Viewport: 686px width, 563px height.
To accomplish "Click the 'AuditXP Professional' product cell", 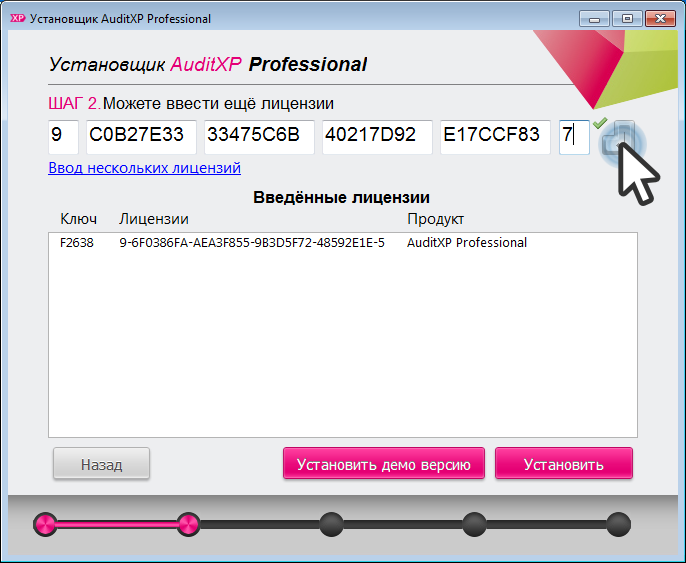I will pos(467,242).
